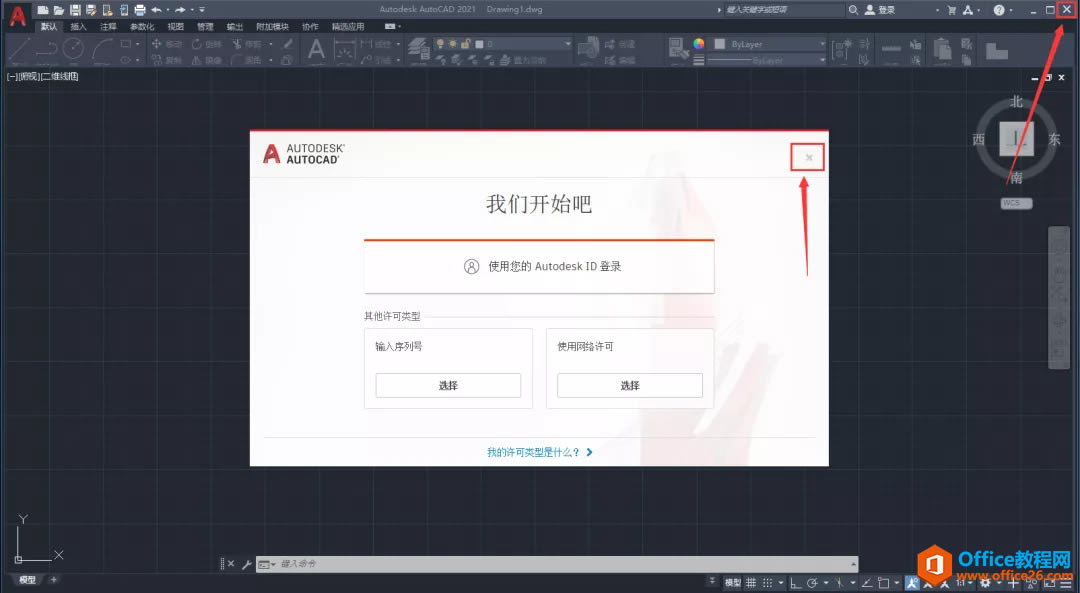1080x593 pixels.
Task: Switch to the 注释 ribbon tab
Action: pyautogui.click(x=108, y=27)
